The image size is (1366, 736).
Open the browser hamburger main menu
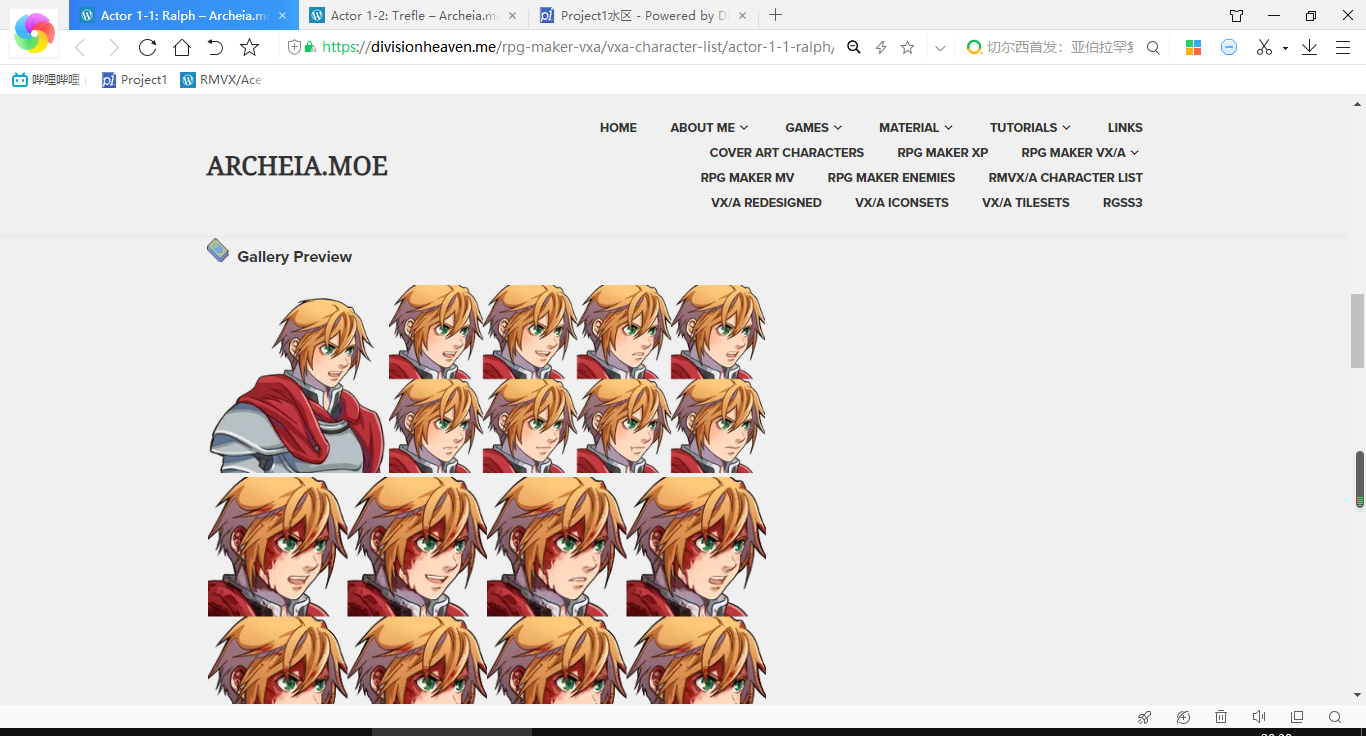pyautogui.click(x=1343, y=47)
